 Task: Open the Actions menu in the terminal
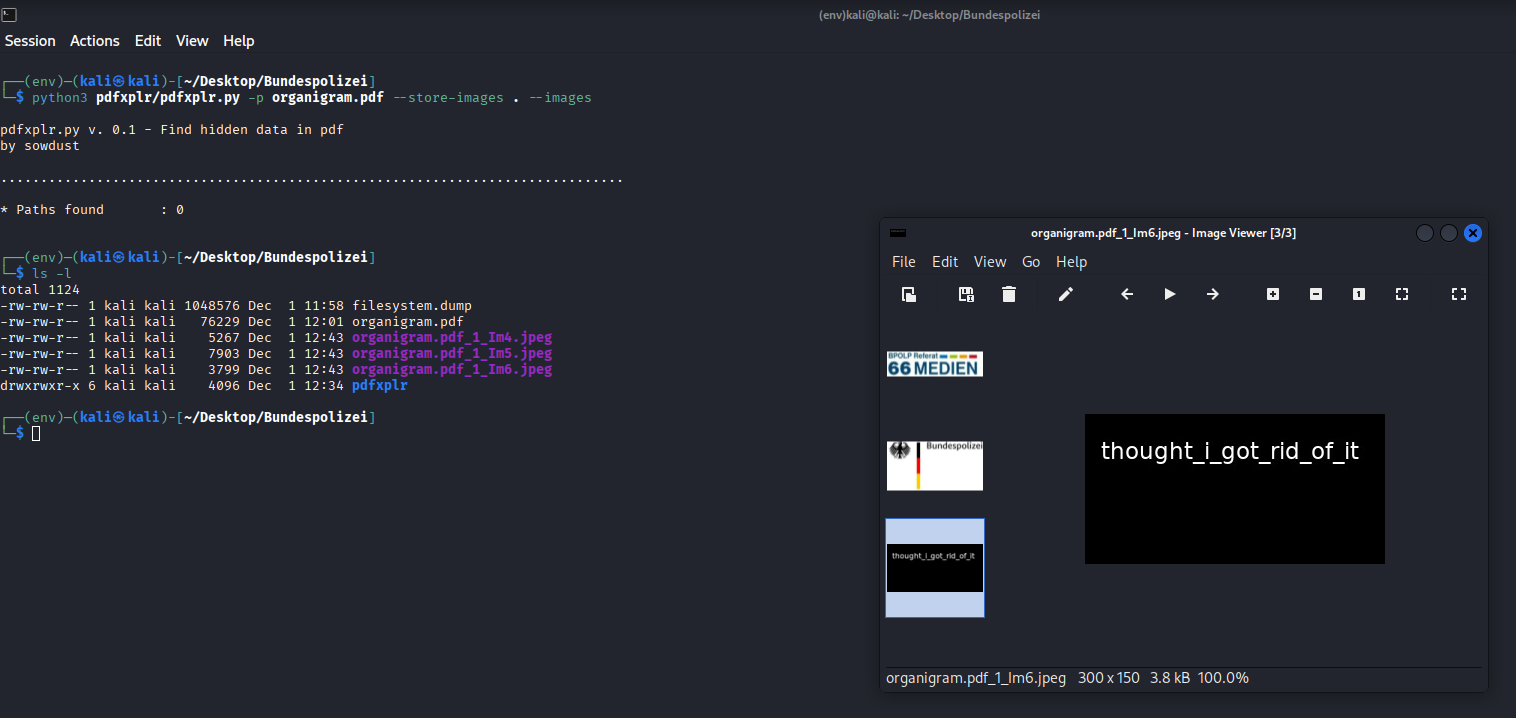[95, 41]
